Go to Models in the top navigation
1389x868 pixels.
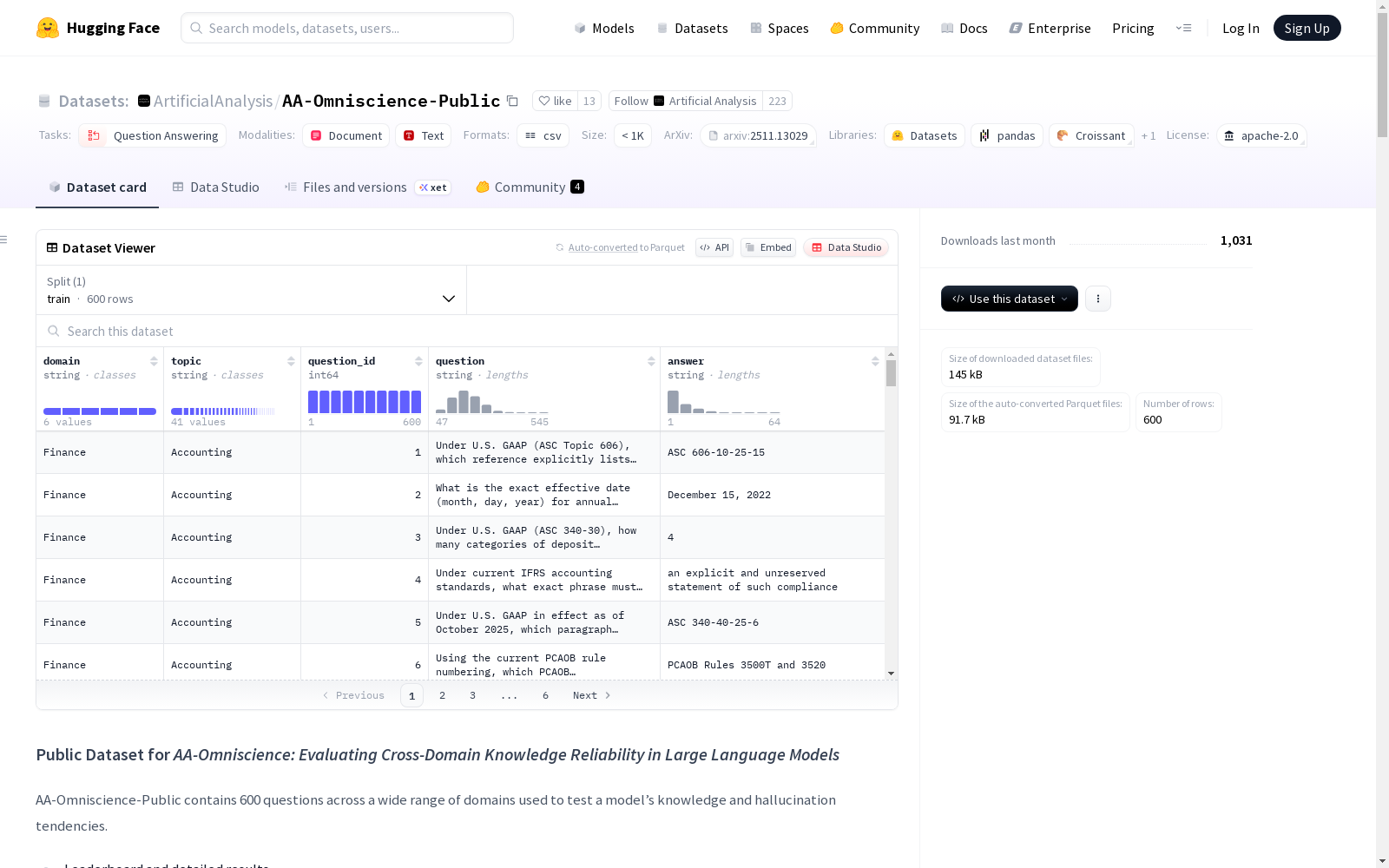click(x=604, y=28)
